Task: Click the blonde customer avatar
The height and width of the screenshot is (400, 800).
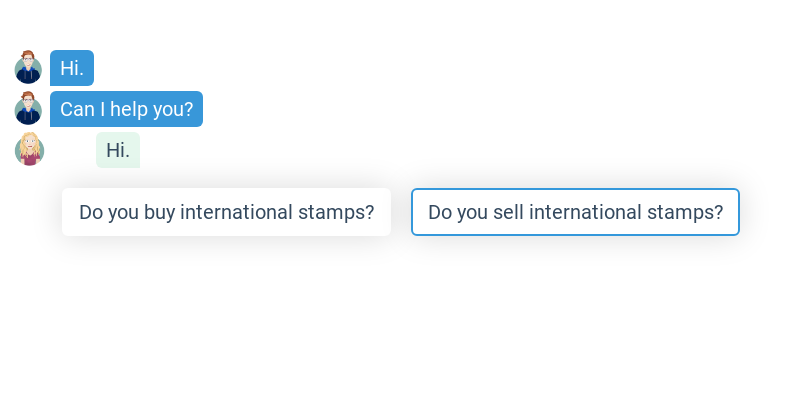Action: [30, 150]
